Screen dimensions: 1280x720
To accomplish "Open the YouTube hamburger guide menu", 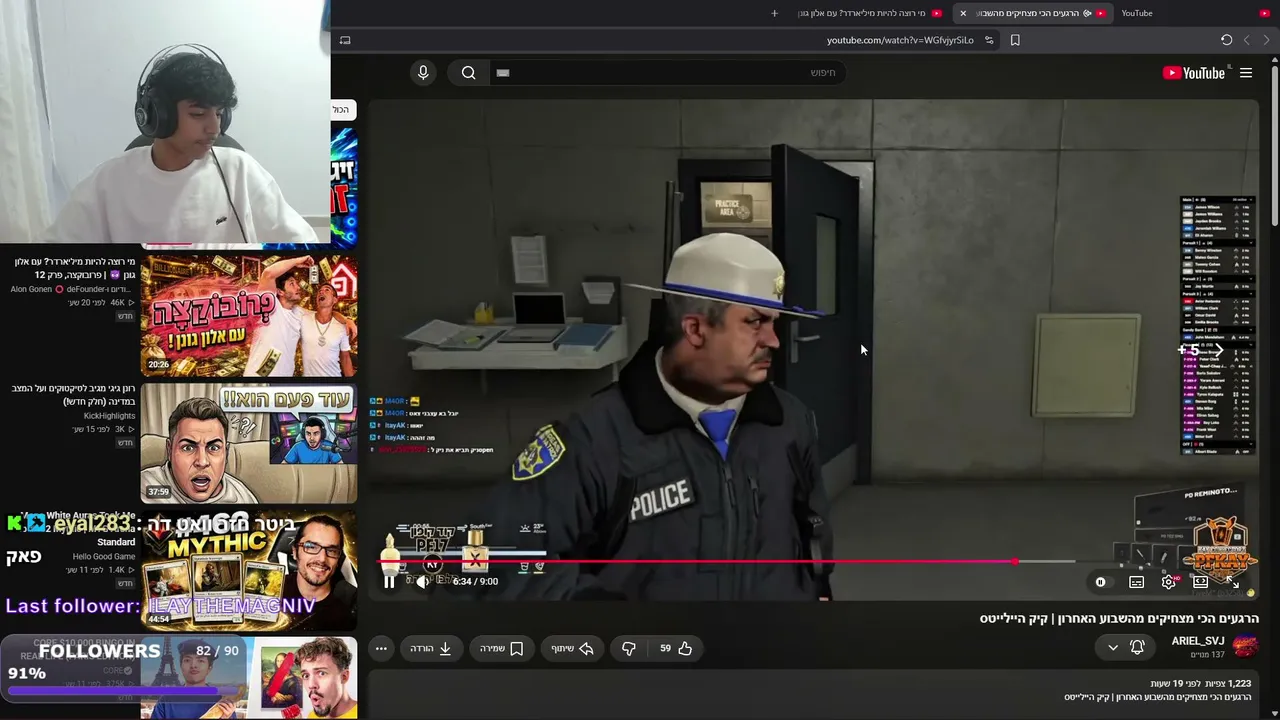I will (x=1246, y=73).
